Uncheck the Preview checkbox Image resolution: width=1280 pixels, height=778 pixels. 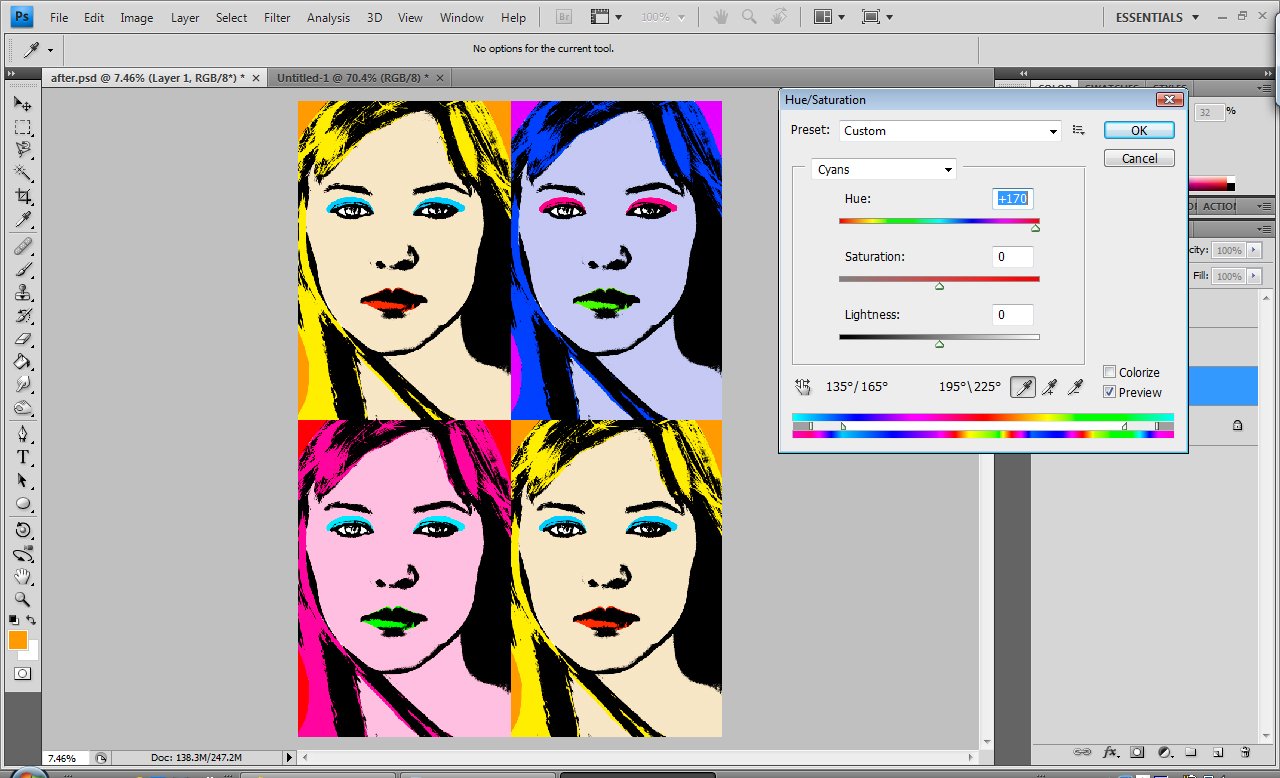coord(1109,392)
